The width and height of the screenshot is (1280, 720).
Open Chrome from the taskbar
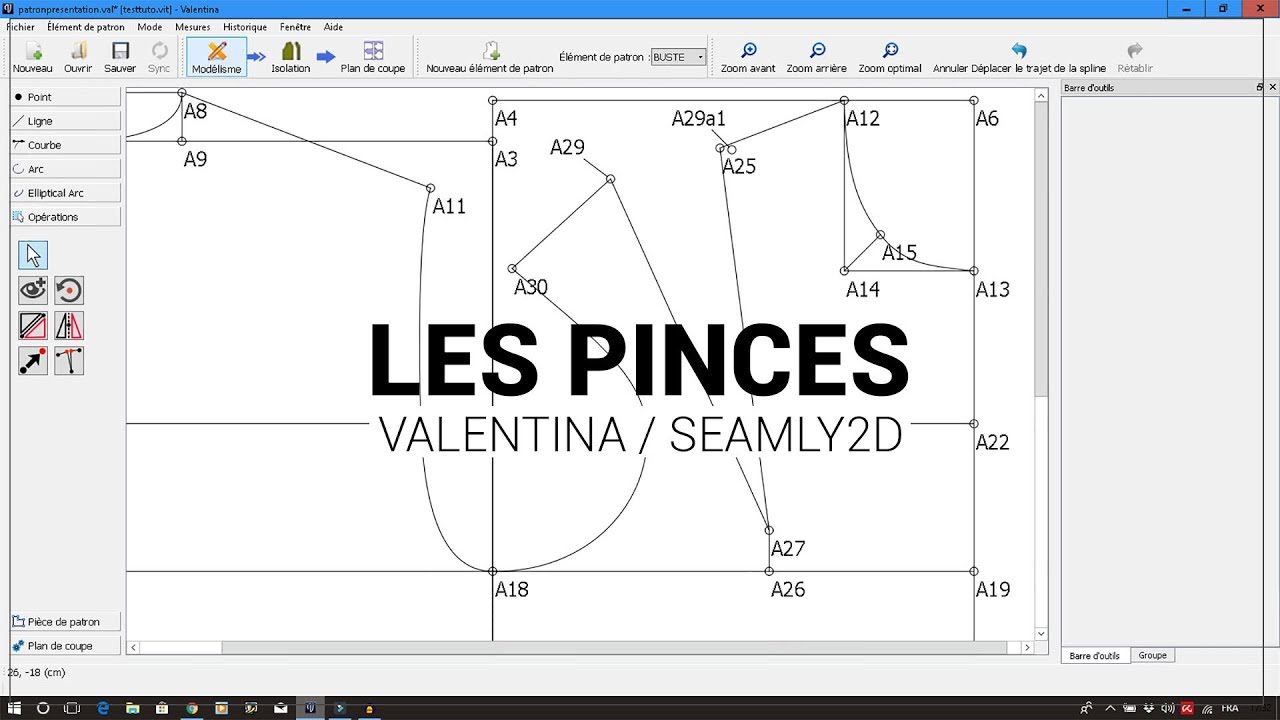[x=191, y=708]
